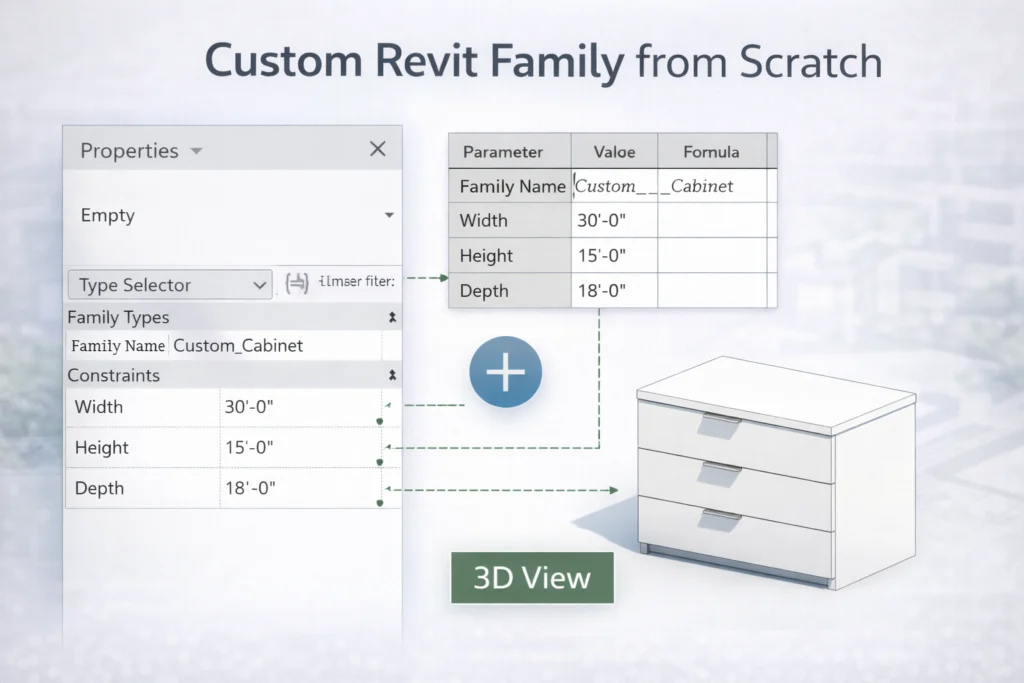Open the Family Types dialog icon beside Type Selector
Image resolution: width=1024 pixels, height=683 pixels.
coord(296,283)
